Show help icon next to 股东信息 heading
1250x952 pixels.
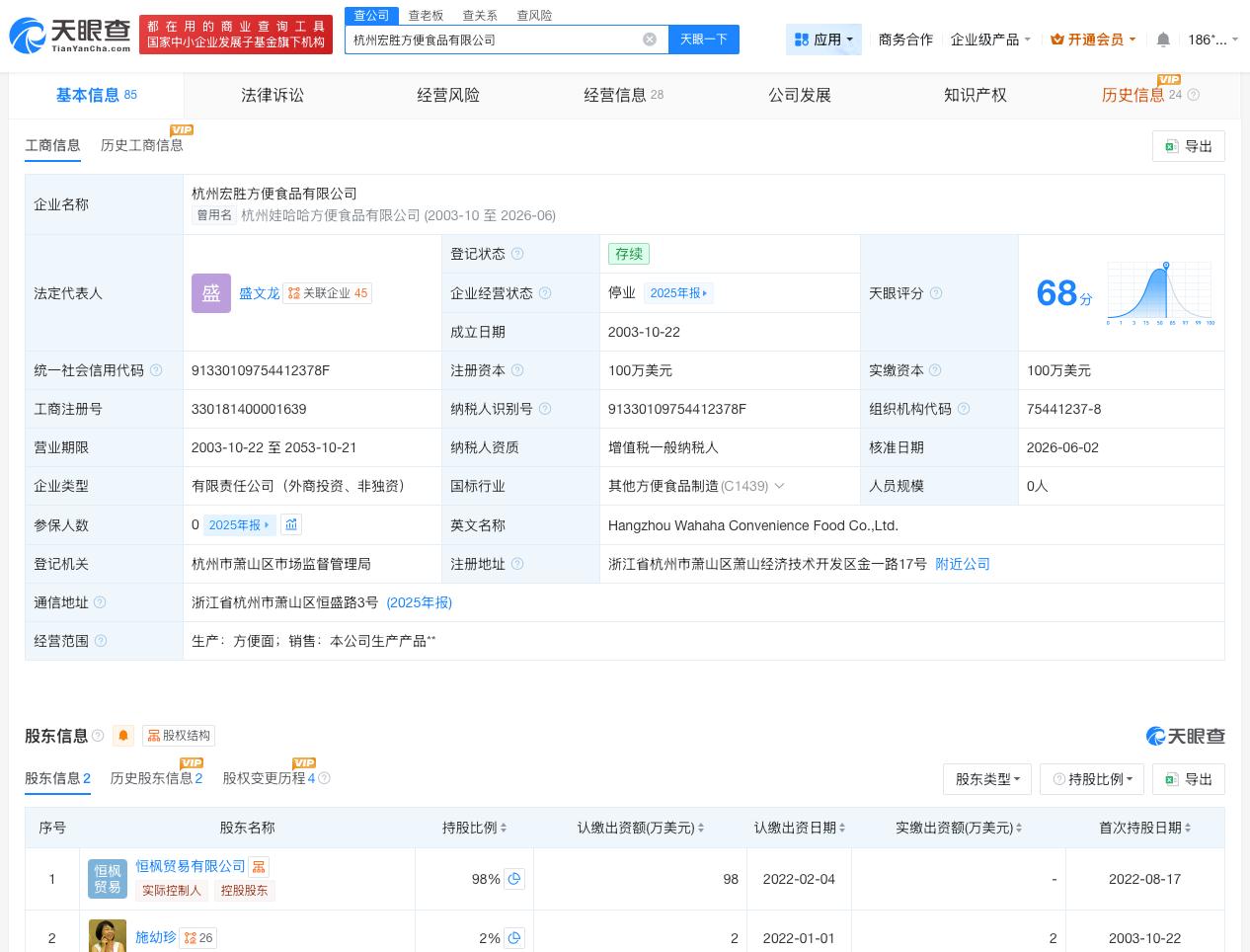pyautogui.click(x=98, y=736)
